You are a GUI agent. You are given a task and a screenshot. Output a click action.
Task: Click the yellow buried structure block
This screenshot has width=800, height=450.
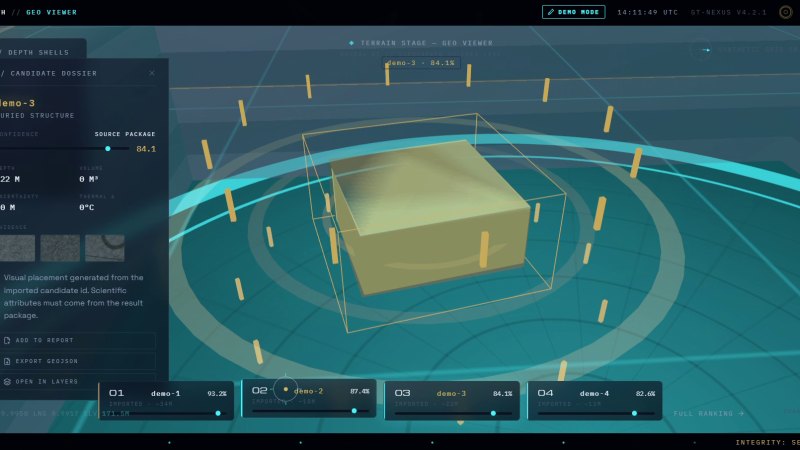(431, 217)
